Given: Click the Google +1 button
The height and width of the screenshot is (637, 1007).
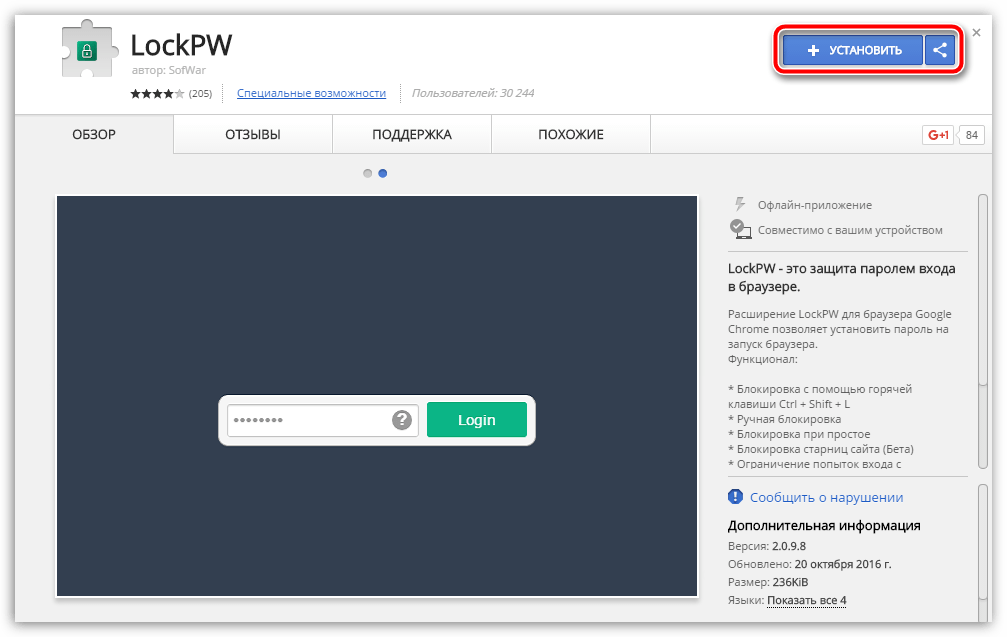Looking at the screenshot, I should [938, 135].
